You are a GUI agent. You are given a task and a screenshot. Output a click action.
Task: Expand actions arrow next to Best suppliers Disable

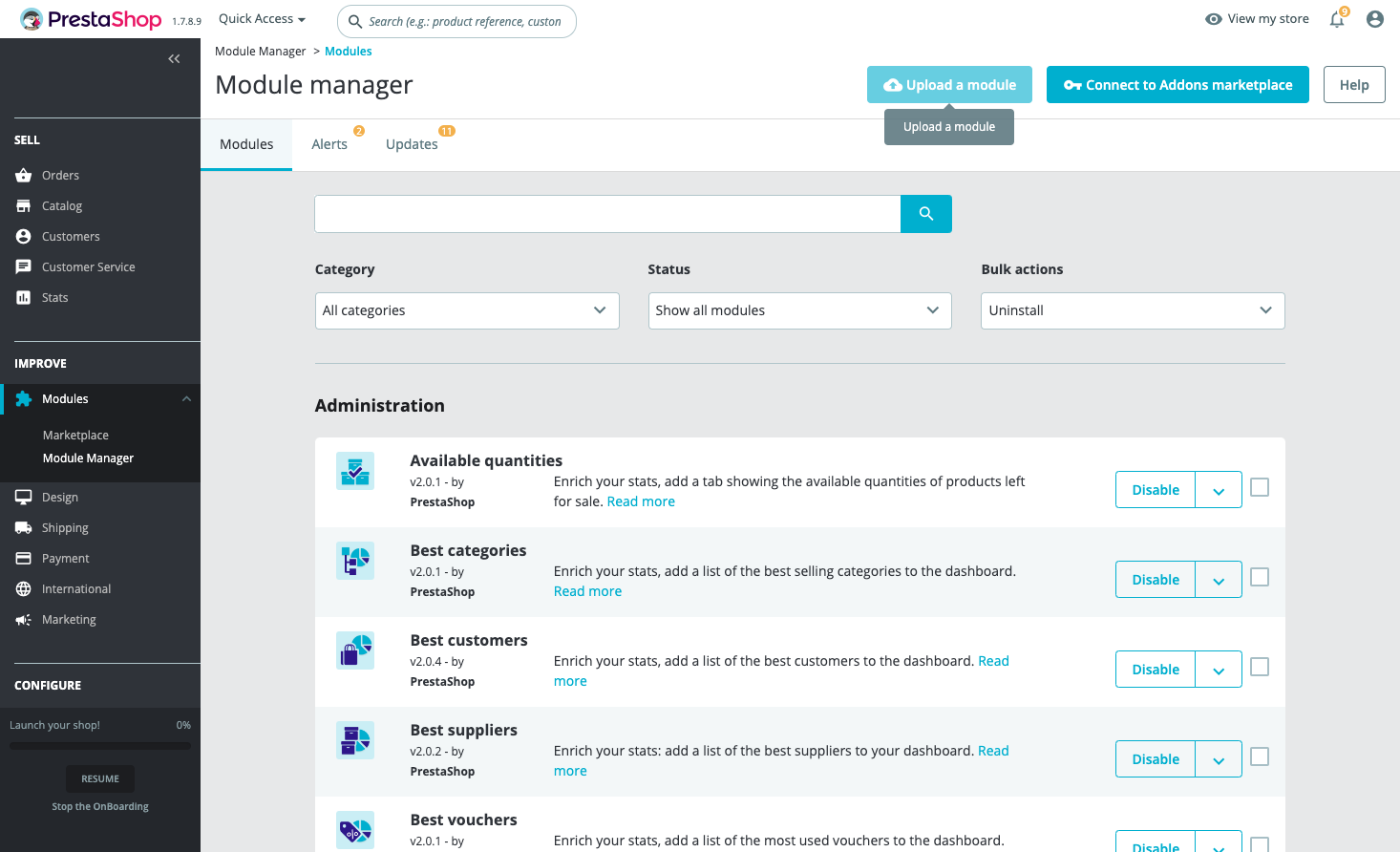click(x=1219, y=759)
